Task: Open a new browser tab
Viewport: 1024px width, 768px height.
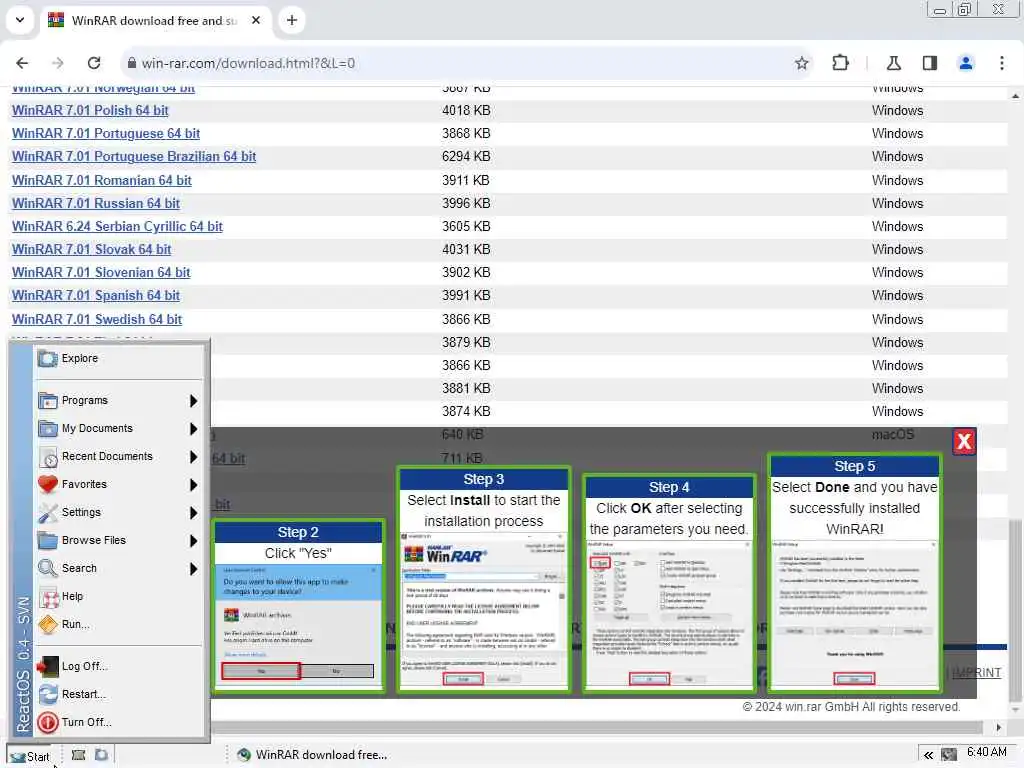Action: point(292,20)
